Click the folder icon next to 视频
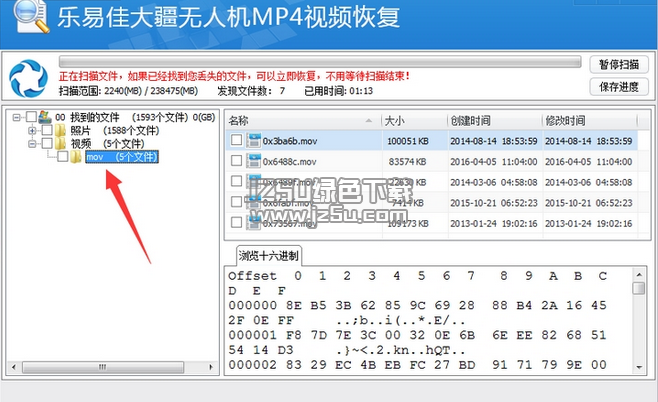Viewport: 658px width, 402px height. click(60, 144)
